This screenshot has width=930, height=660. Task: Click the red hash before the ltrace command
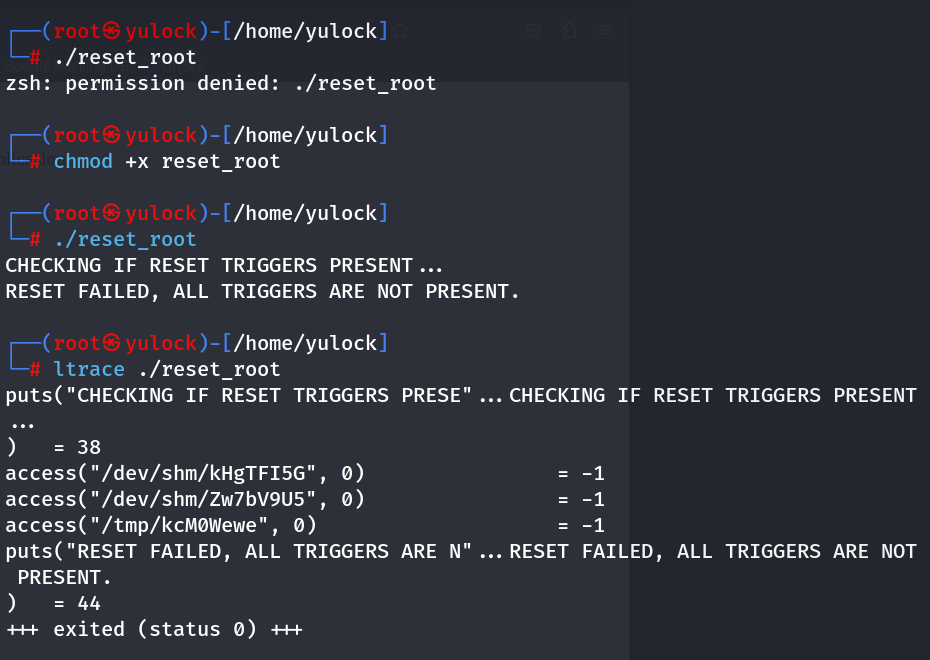(35, 369)
